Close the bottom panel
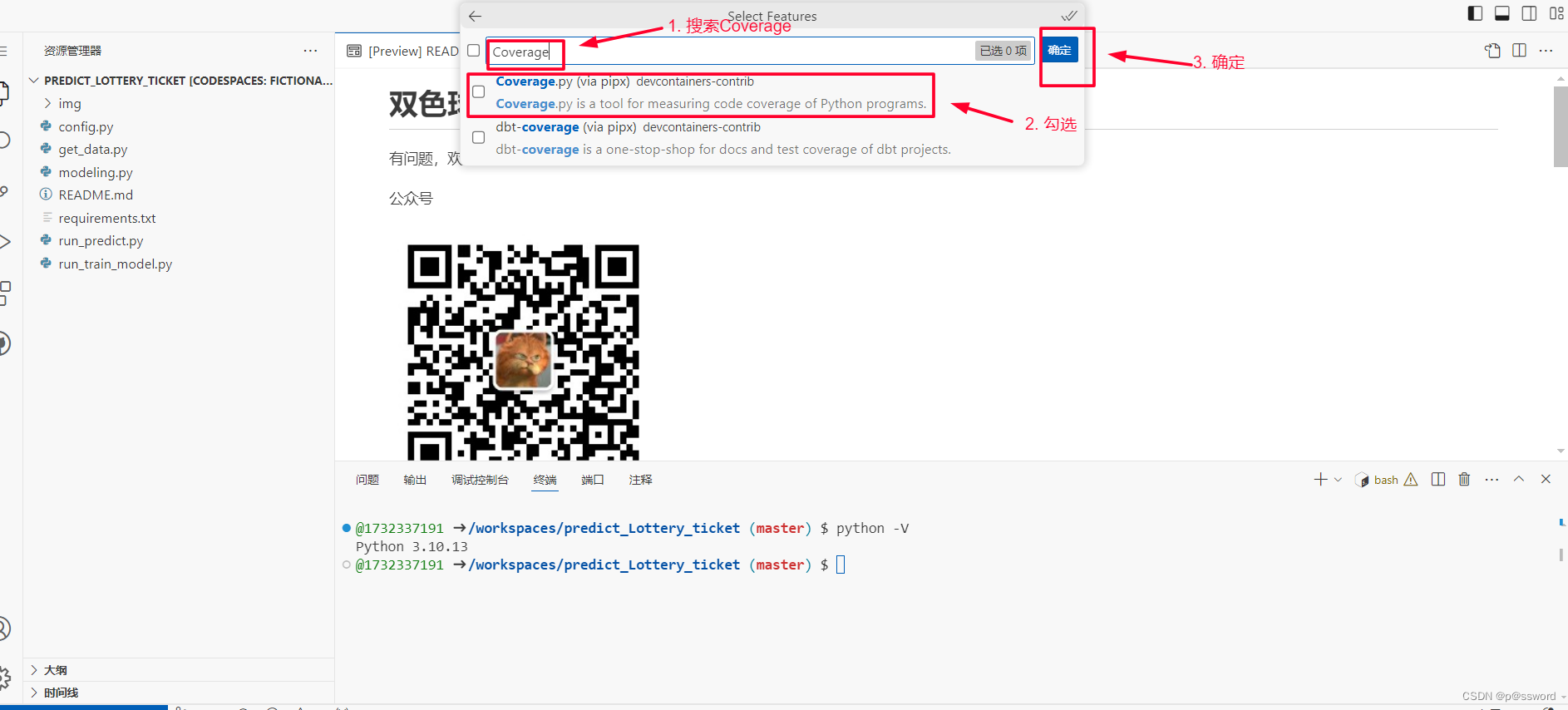The width and height of the screenshot is (1568, 710). 1546,479
